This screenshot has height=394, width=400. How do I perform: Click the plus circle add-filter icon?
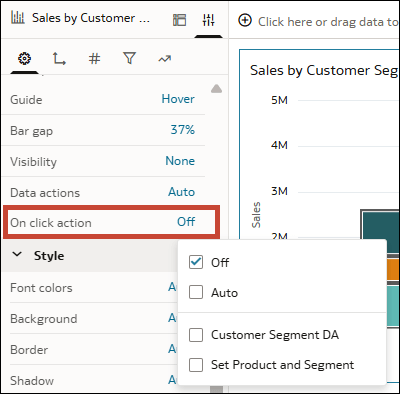coord(245,21)
